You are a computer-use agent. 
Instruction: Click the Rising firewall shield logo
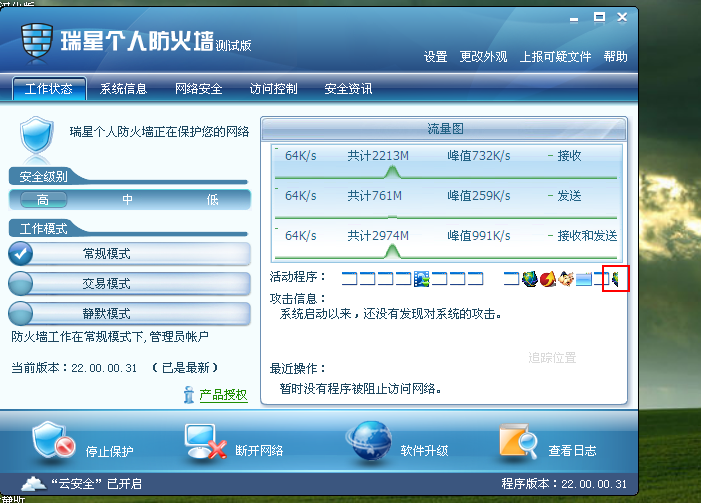(x=37, y=41)
